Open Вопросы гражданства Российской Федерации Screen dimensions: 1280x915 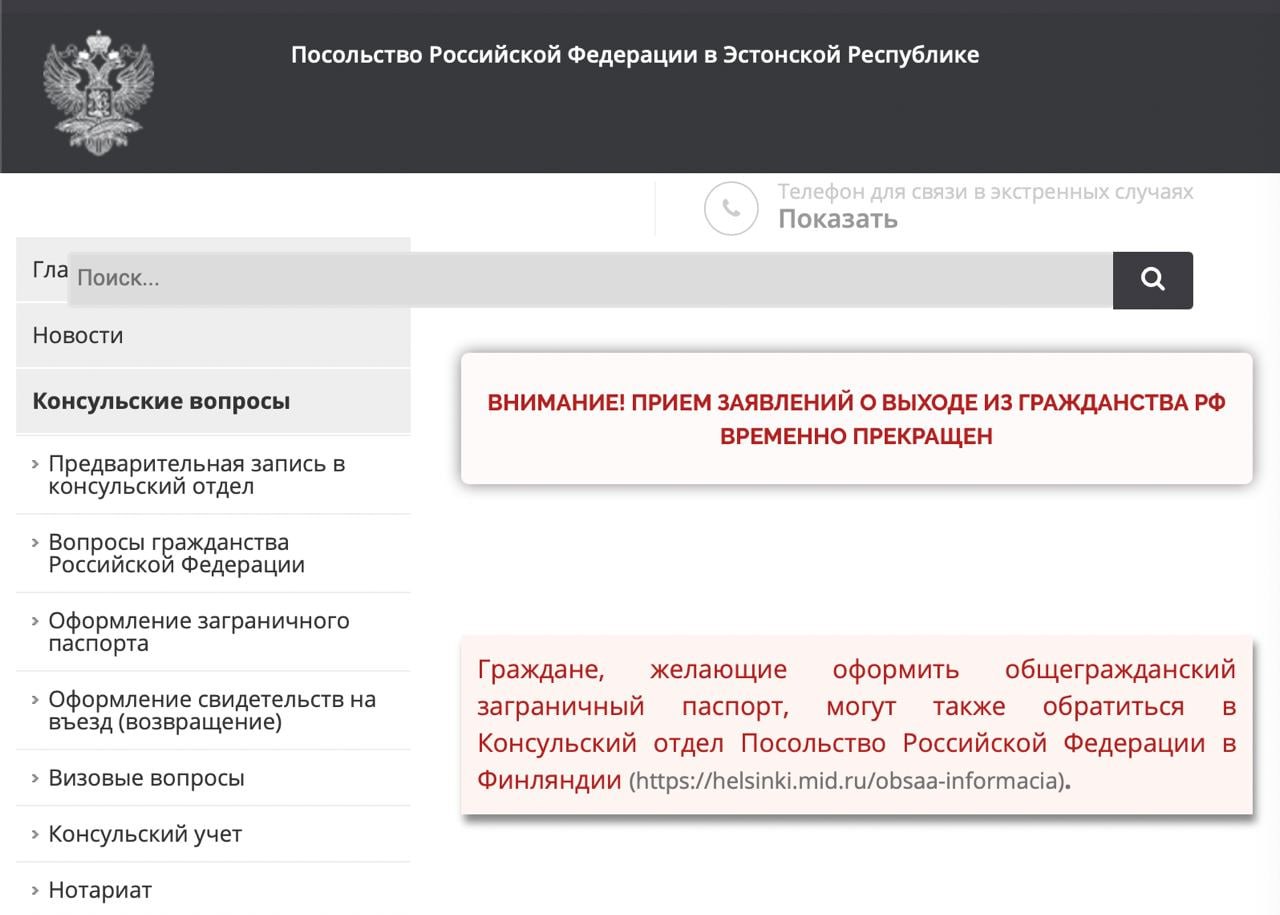click(176, 553)
